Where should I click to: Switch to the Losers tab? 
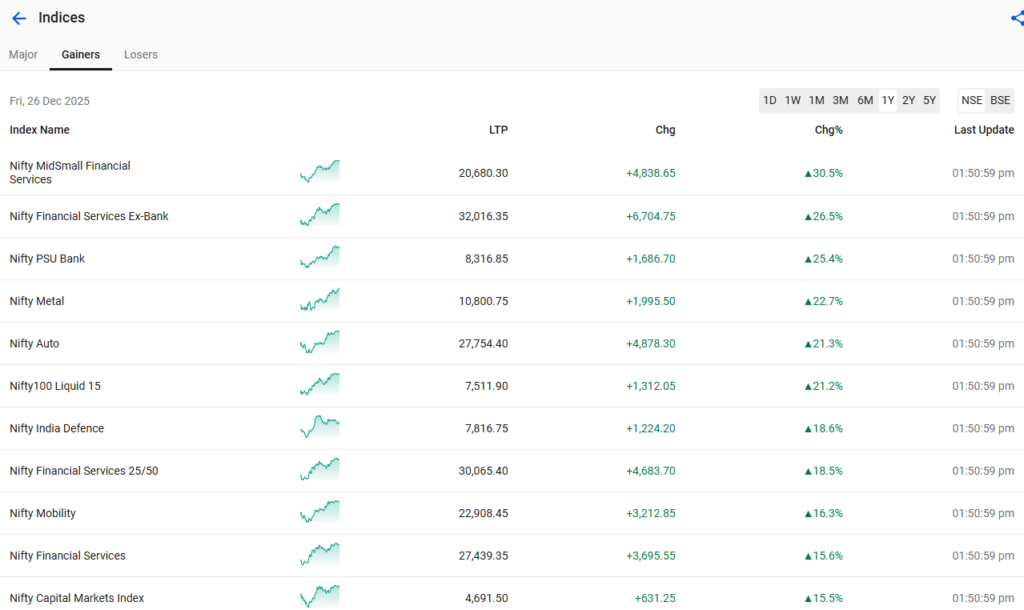pyautogui.click(x=140, y=55)
